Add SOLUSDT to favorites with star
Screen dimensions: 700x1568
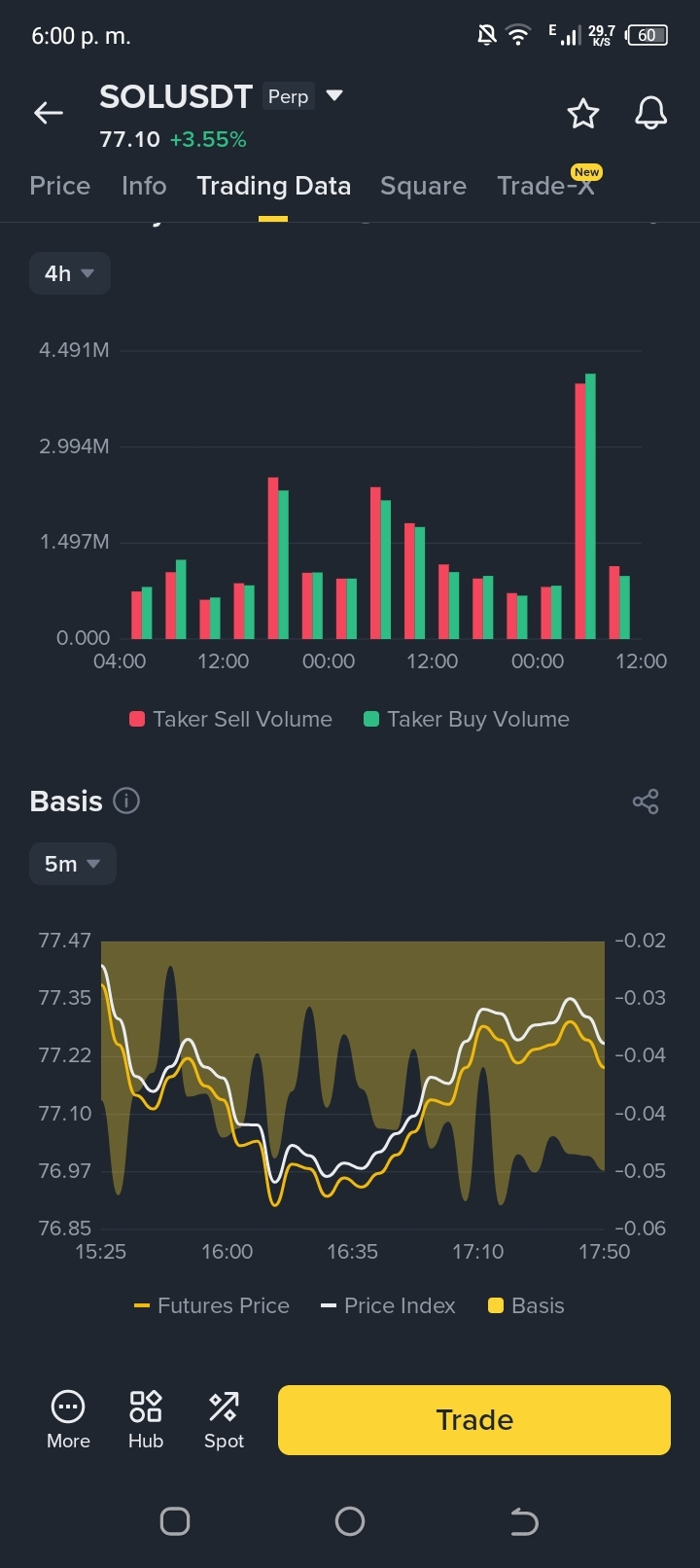click(583, 113)
